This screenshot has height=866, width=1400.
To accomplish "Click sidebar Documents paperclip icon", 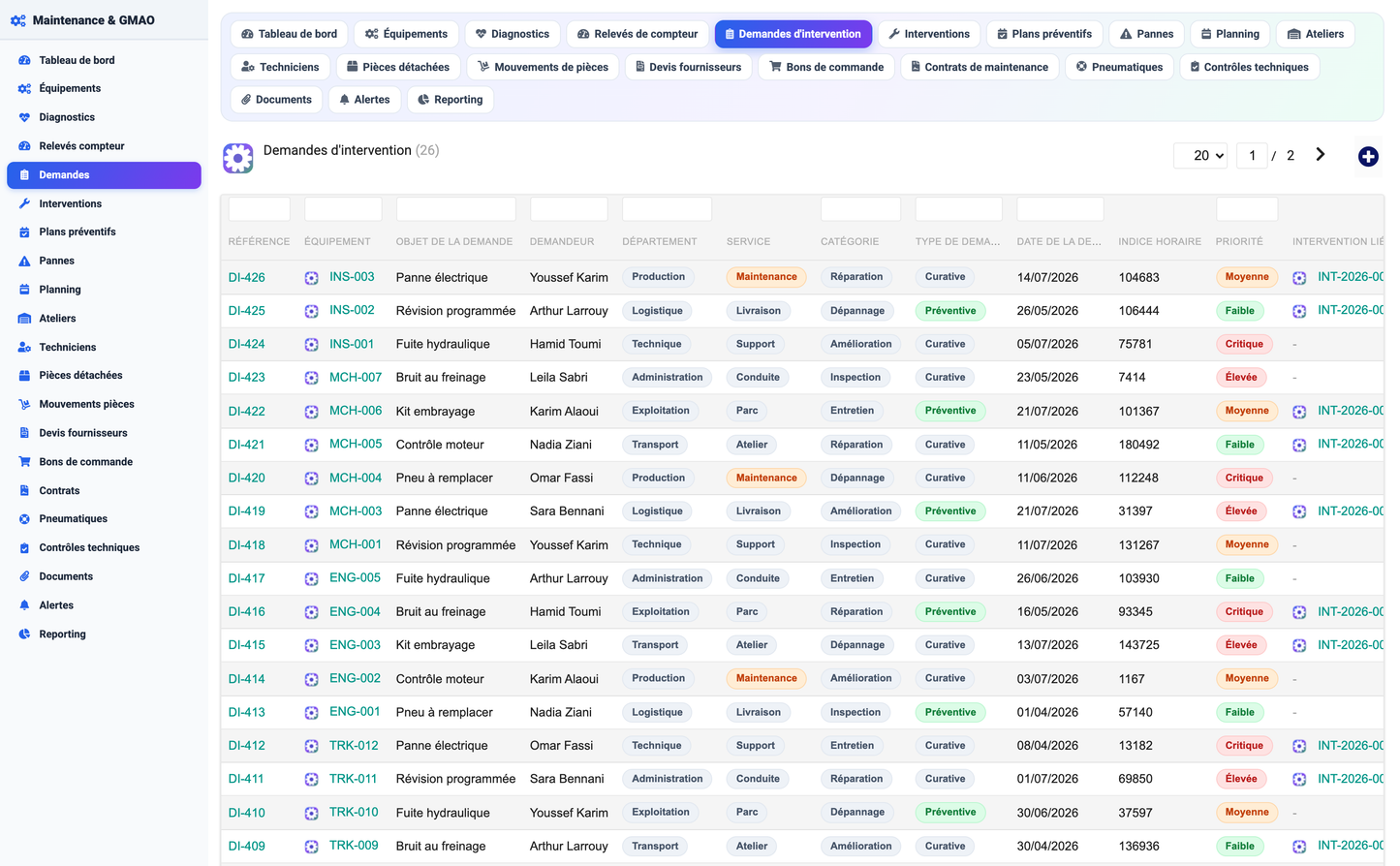I will coord(24,576).
